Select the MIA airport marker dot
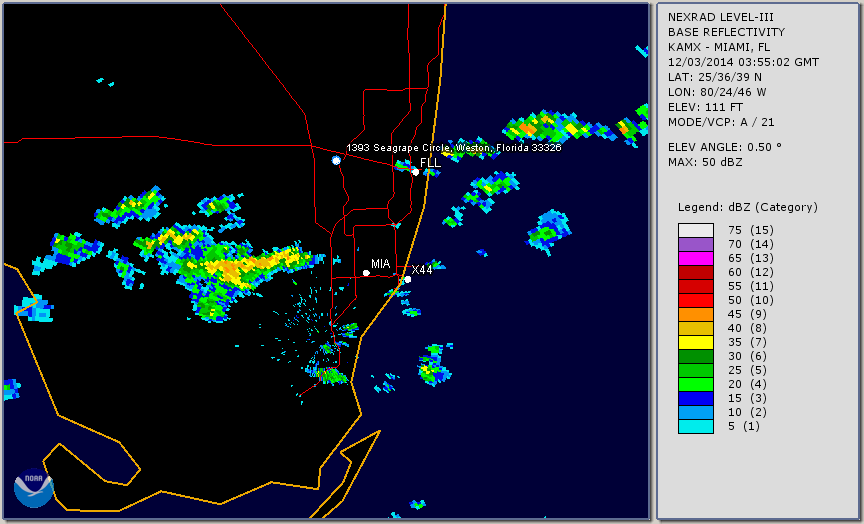Viewport: 864px width, 524px height. 366,273
